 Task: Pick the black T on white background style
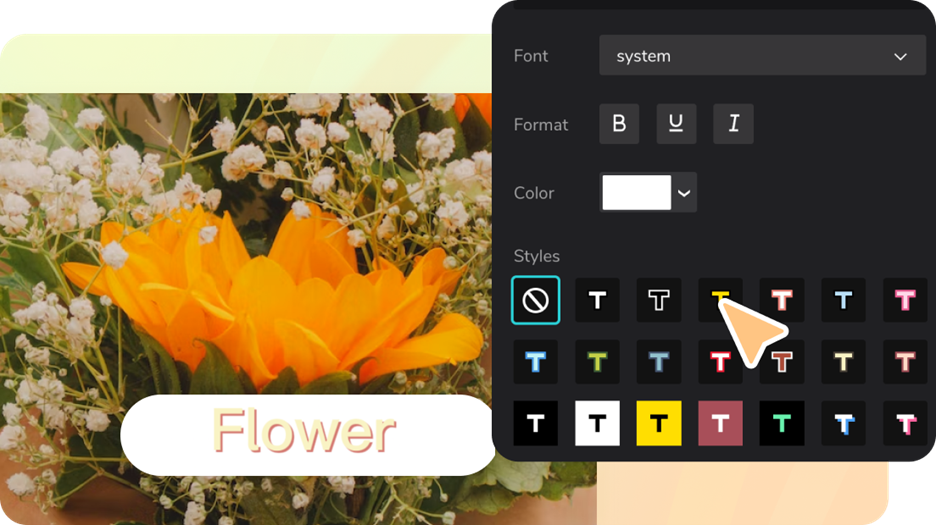point(597,423)
